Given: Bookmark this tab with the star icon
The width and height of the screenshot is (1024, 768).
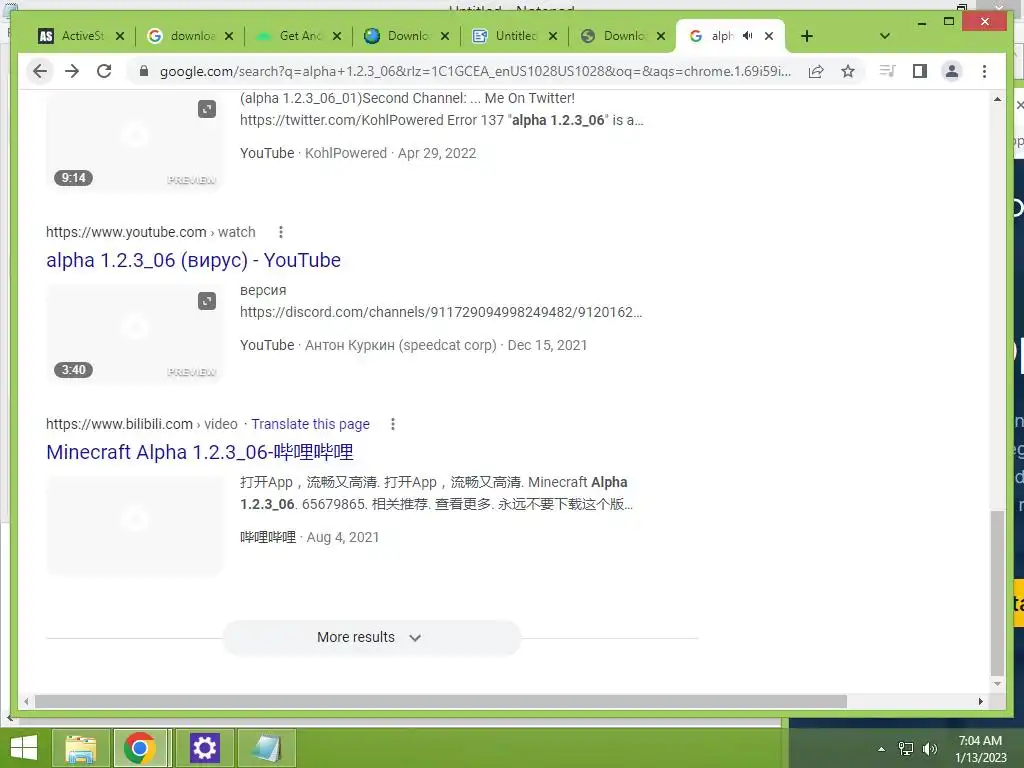Looking at the screenshot, I should click(848, 71).
